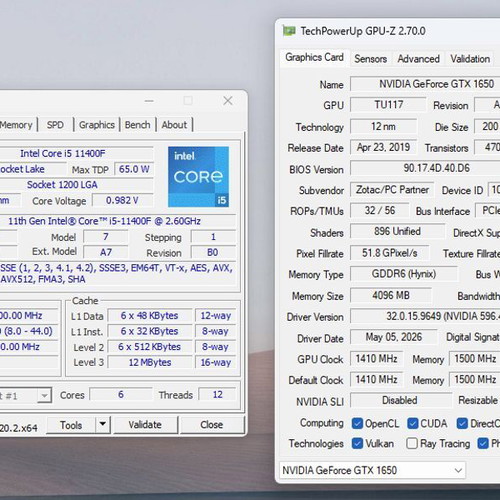Toggle the PhysX checkbox beside Ray Tracing
The width and height of the screenshot is (500, 500).
coord(483,443)
